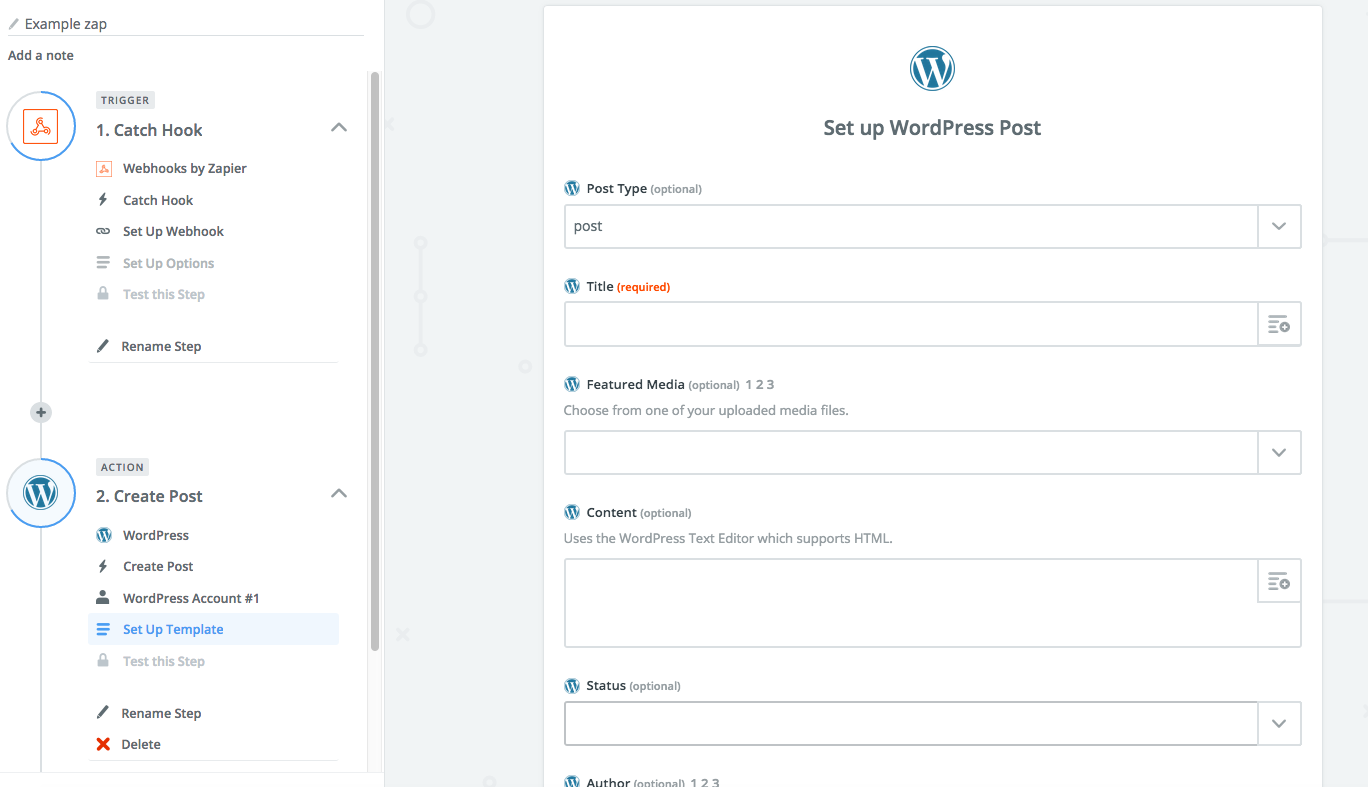The width and height of the screenshot is (1368, 787).
Task: Go to Set Up Options in the trigger step
Action: (x=168, y=263)
